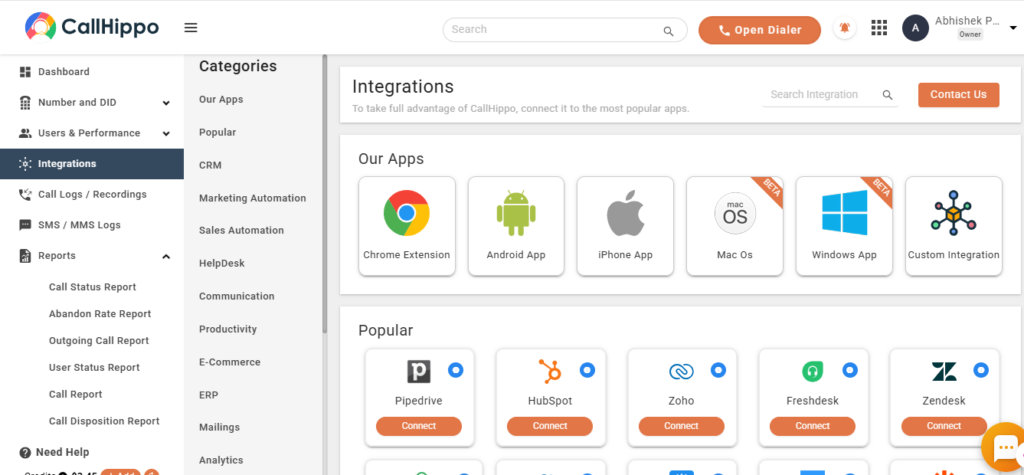Image resolution: width=1024 pixels, height=475 pixels.
Task: Open the CRM category
Action: point(210,165)
